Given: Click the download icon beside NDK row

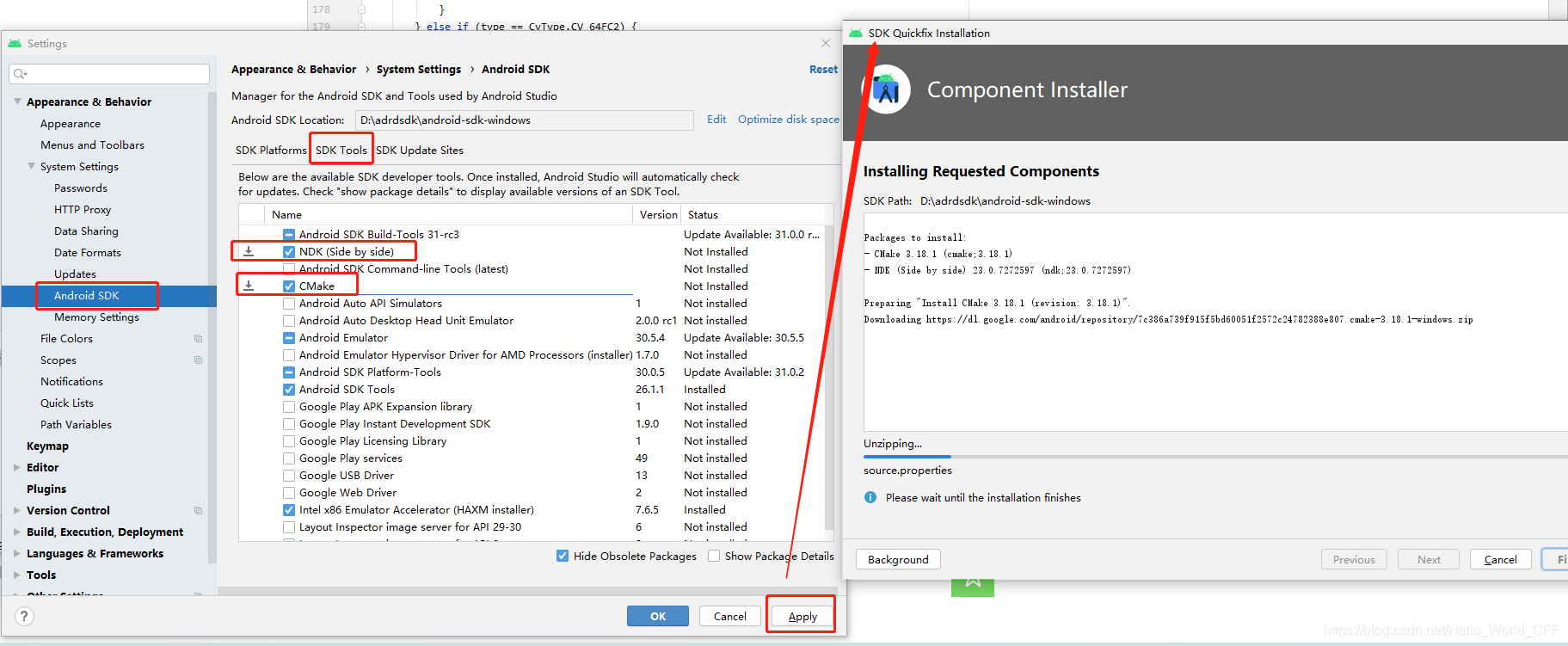Looking at the screenshot, I should (249, 252).
